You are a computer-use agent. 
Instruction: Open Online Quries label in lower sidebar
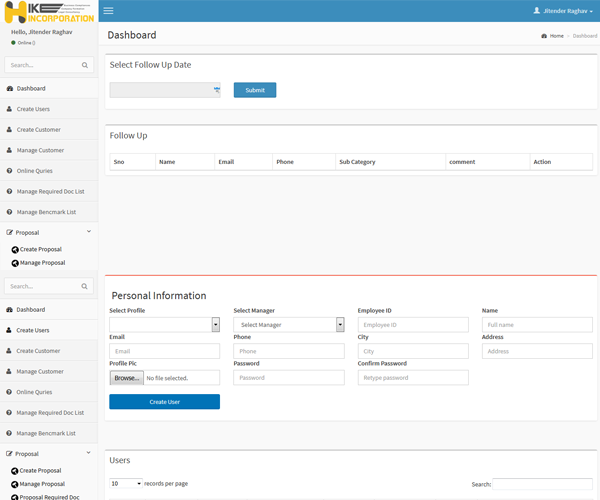(34, 392)
